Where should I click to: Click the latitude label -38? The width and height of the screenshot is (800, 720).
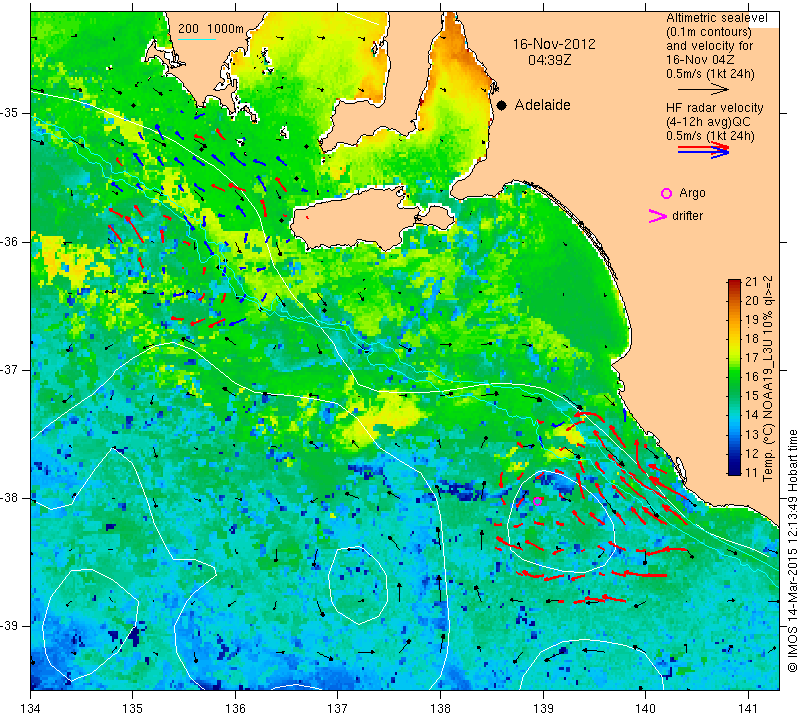(9, 498)
